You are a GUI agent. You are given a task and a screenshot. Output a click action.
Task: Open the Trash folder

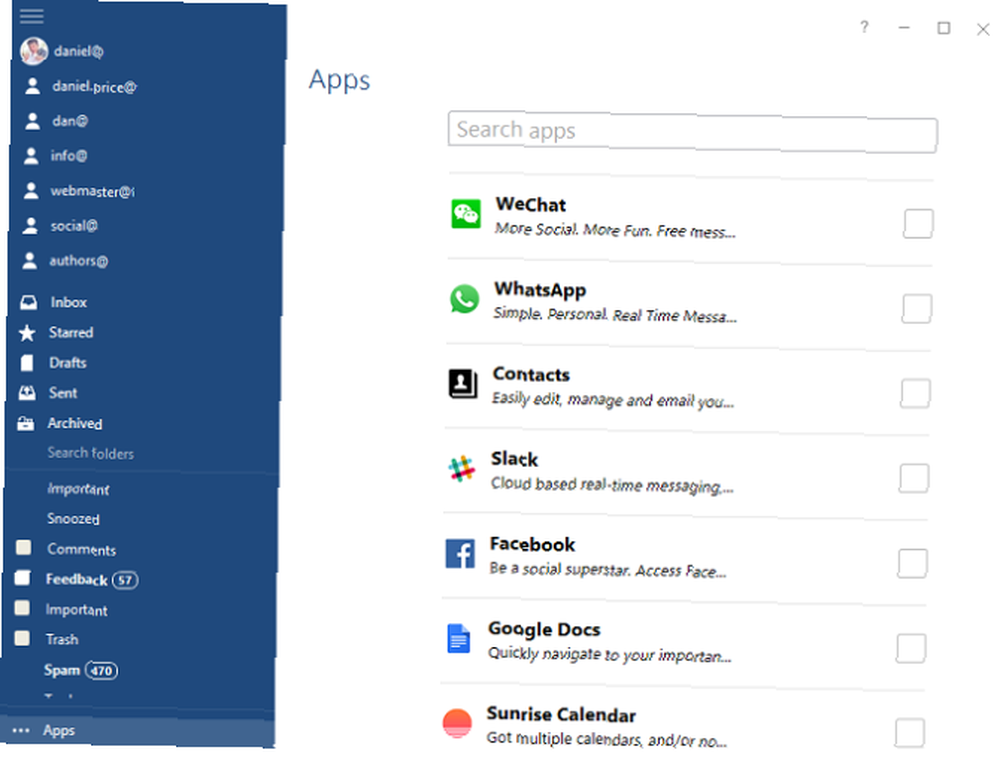62,639
